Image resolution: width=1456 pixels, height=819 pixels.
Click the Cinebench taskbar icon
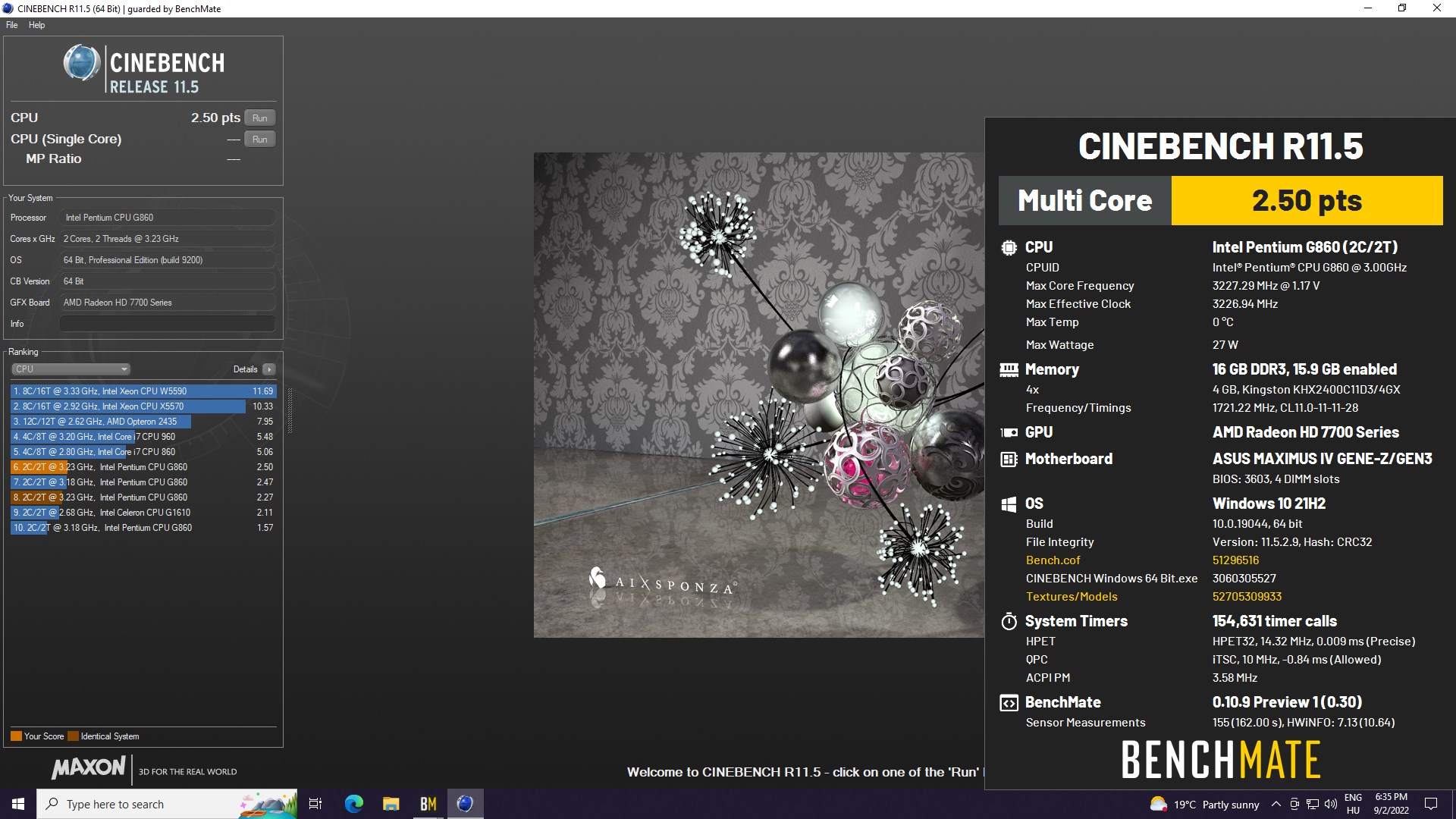point(465,804)
